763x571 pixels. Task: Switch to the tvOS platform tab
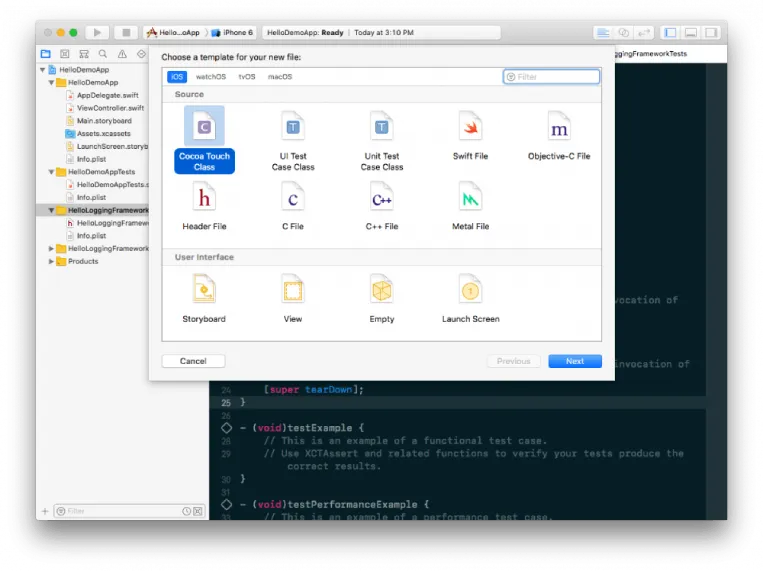pyautogui.click(x=247, y=77)
